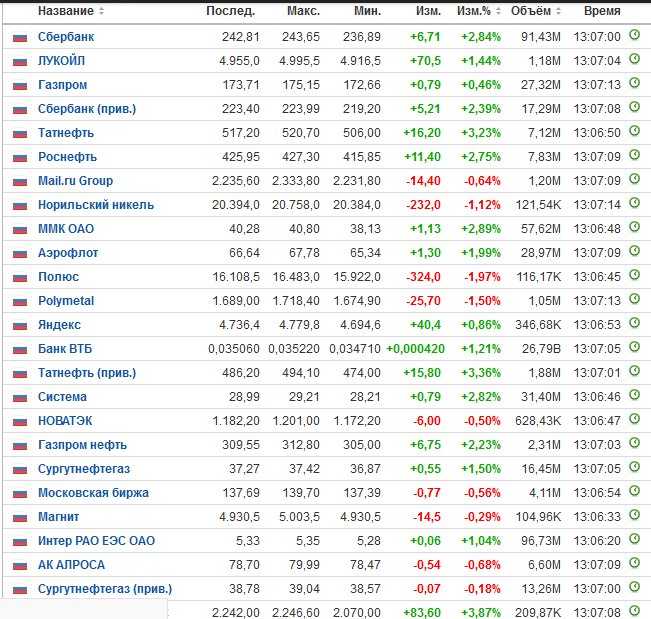This screenshot has width=651, height=619.
Task: Select the +0,000420 change value for Банк ВТБ
Action: [x=415, y=349]
